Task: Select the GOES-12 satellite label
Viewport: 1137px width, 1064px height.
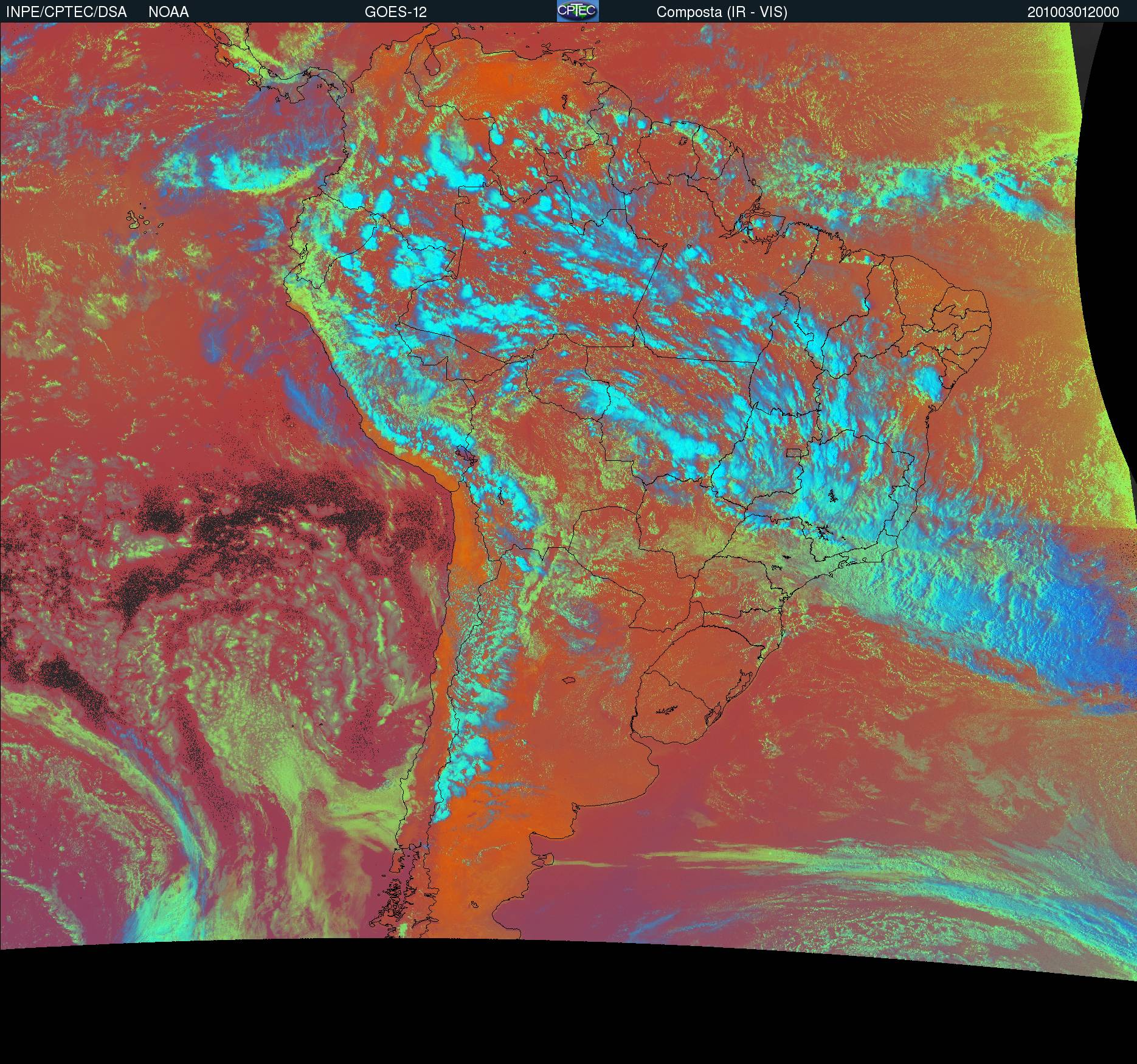Action: (x=396, y=12)
